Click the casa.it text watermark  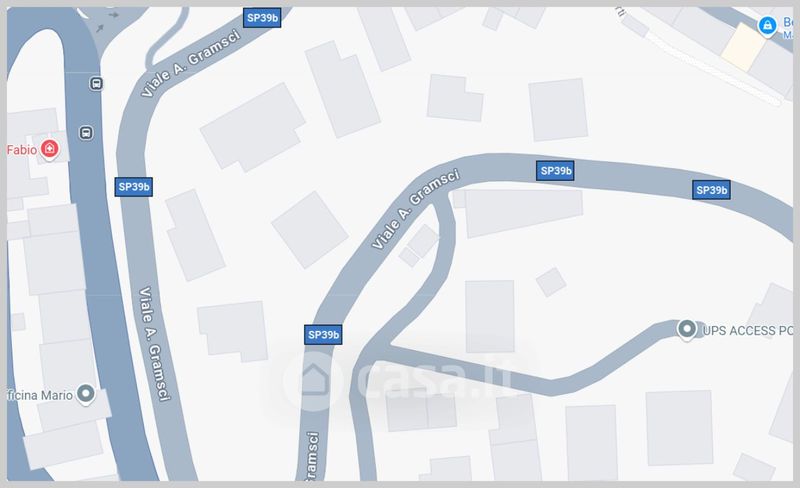[435, 379]
